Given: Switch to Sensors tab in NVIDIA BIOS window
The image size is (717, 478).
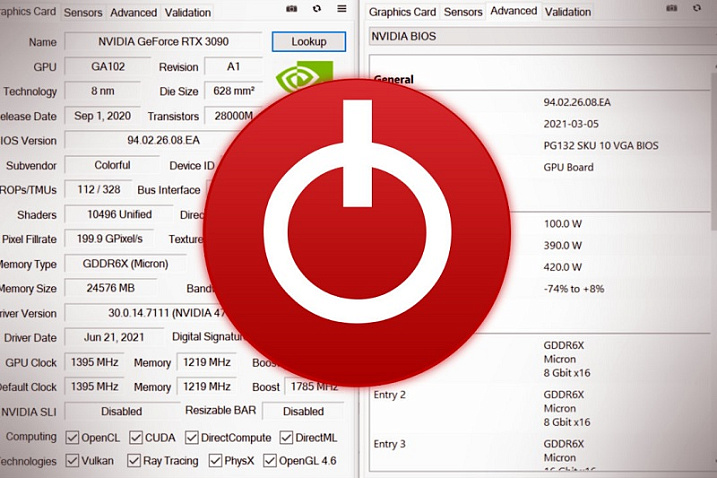Looking at the screenshot, I should coord(463,12).
